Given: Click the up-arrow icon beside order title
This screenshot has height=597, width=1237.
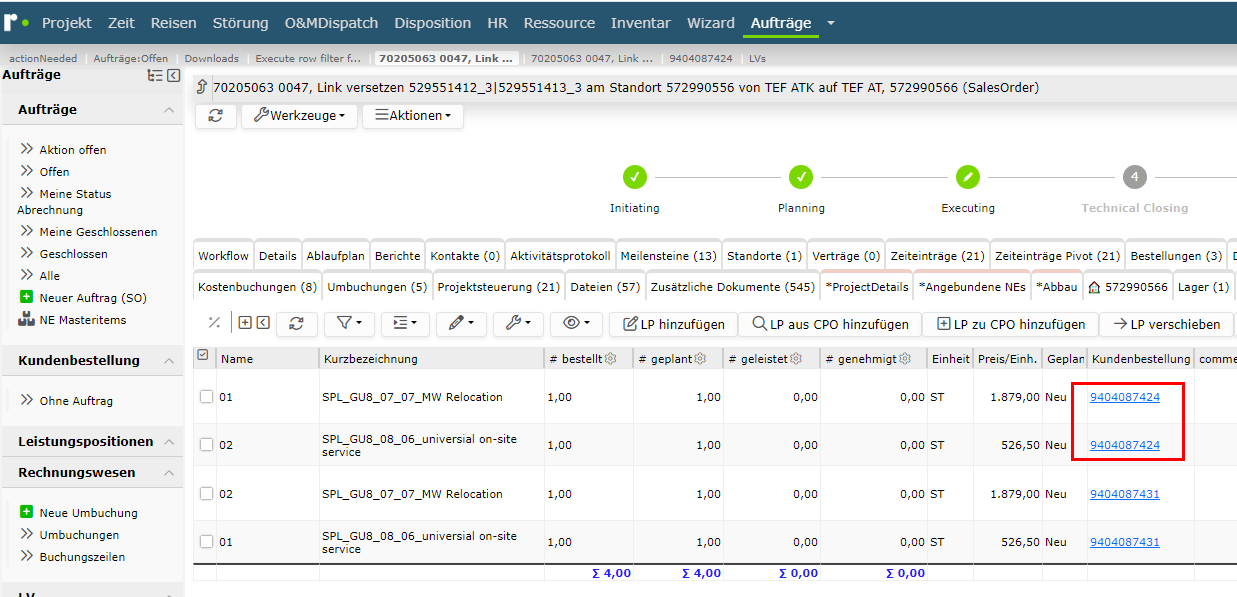Looking at the screenshot, I should click(202, 87).
